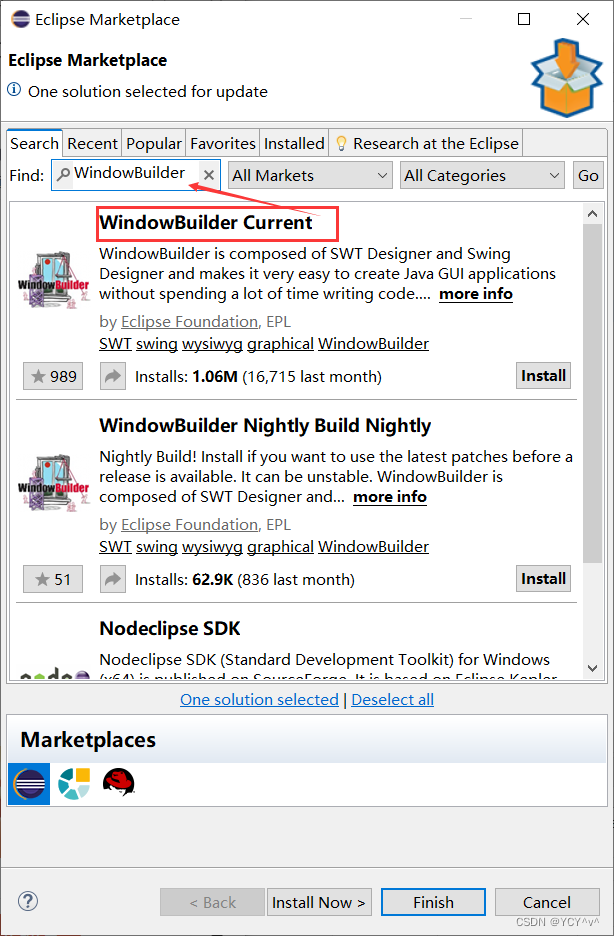
Task: Open the All Categories dropdown
Action: point(482,176)
